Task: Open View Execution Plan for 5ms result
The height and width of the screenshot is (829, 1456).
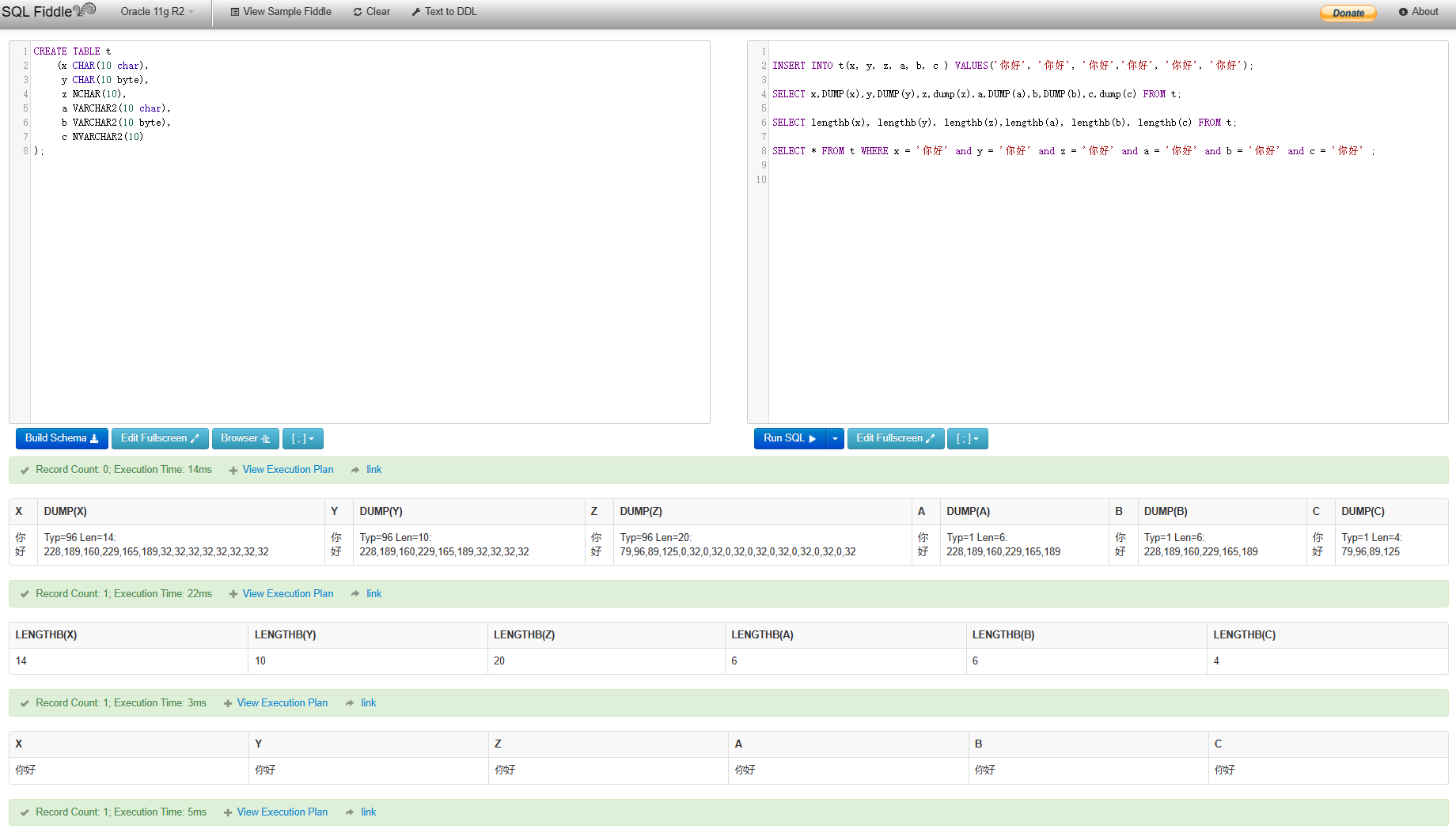Action: click(282, 812)
